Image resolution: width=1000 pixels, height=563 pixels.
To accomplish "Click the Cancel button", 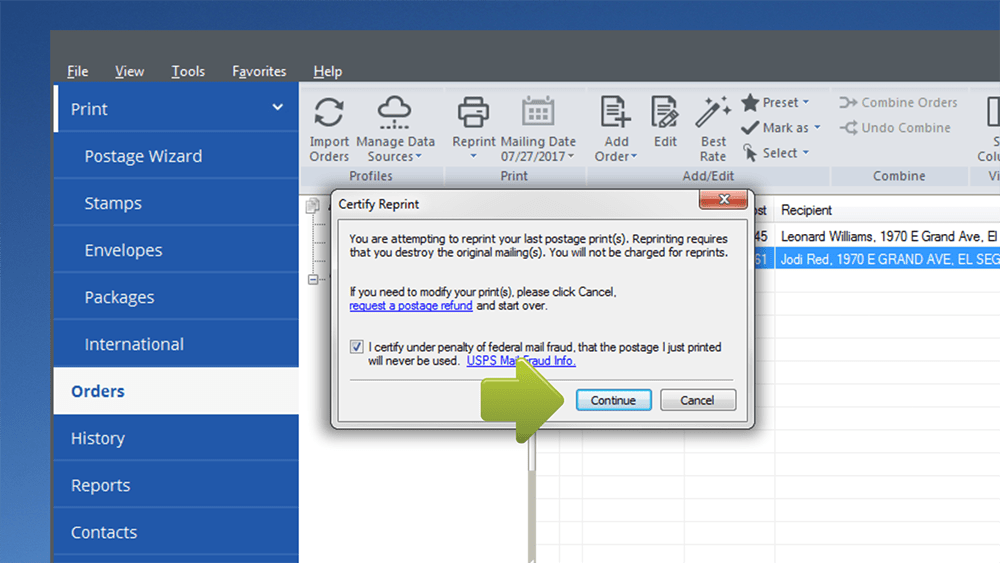I will tap(697, 400).
